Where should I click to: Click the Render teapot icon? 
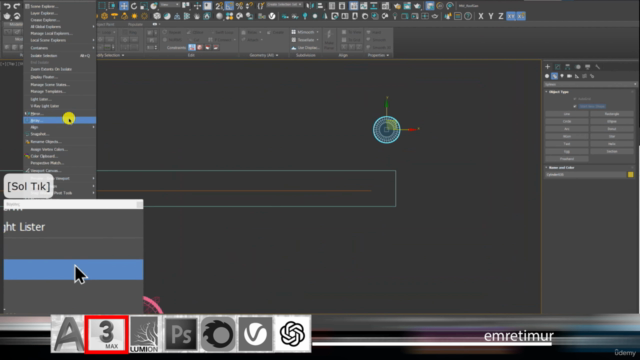tap(417, 6)
